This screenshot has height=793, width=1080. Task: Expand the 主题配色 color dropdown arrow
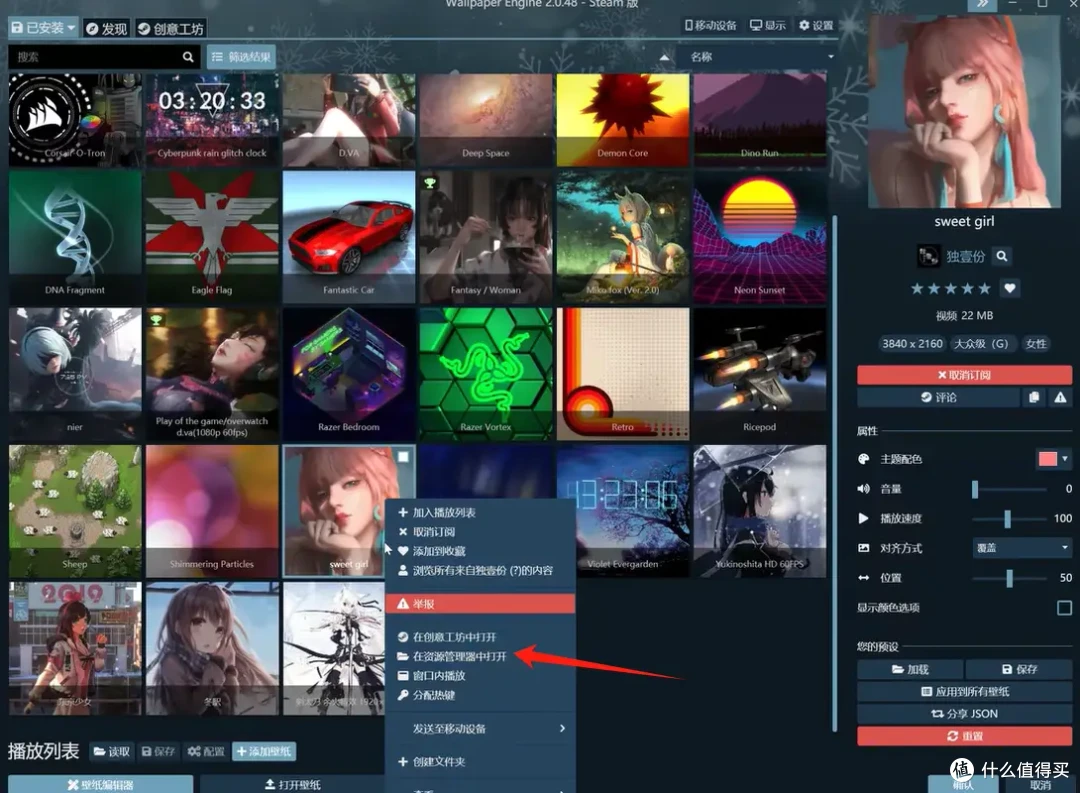pyautogui.click(x=1065, y=459)
